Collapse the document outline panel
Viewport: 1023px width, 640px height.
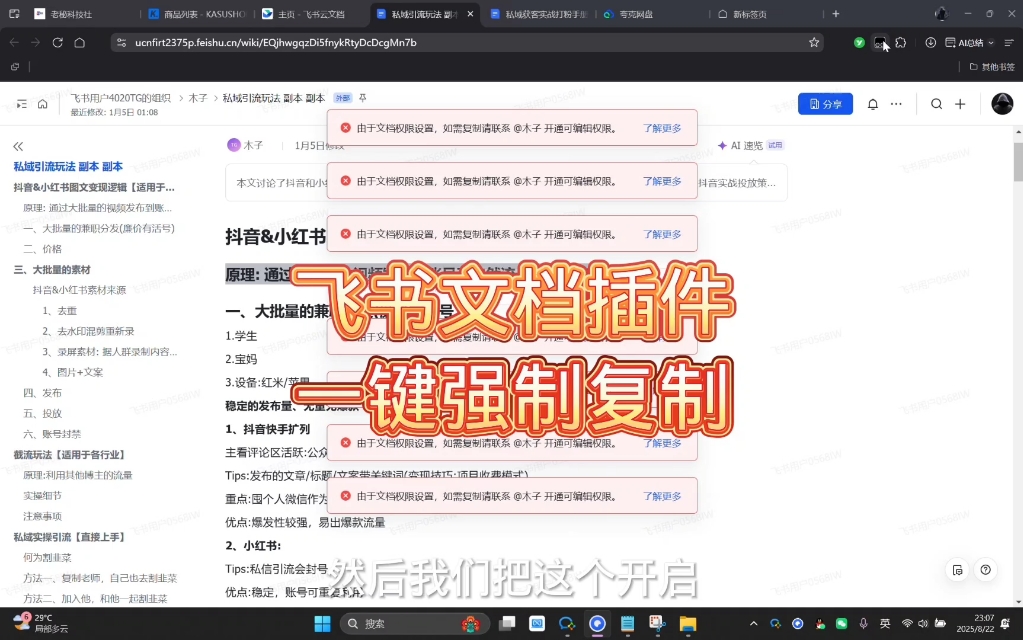(18, 146)
